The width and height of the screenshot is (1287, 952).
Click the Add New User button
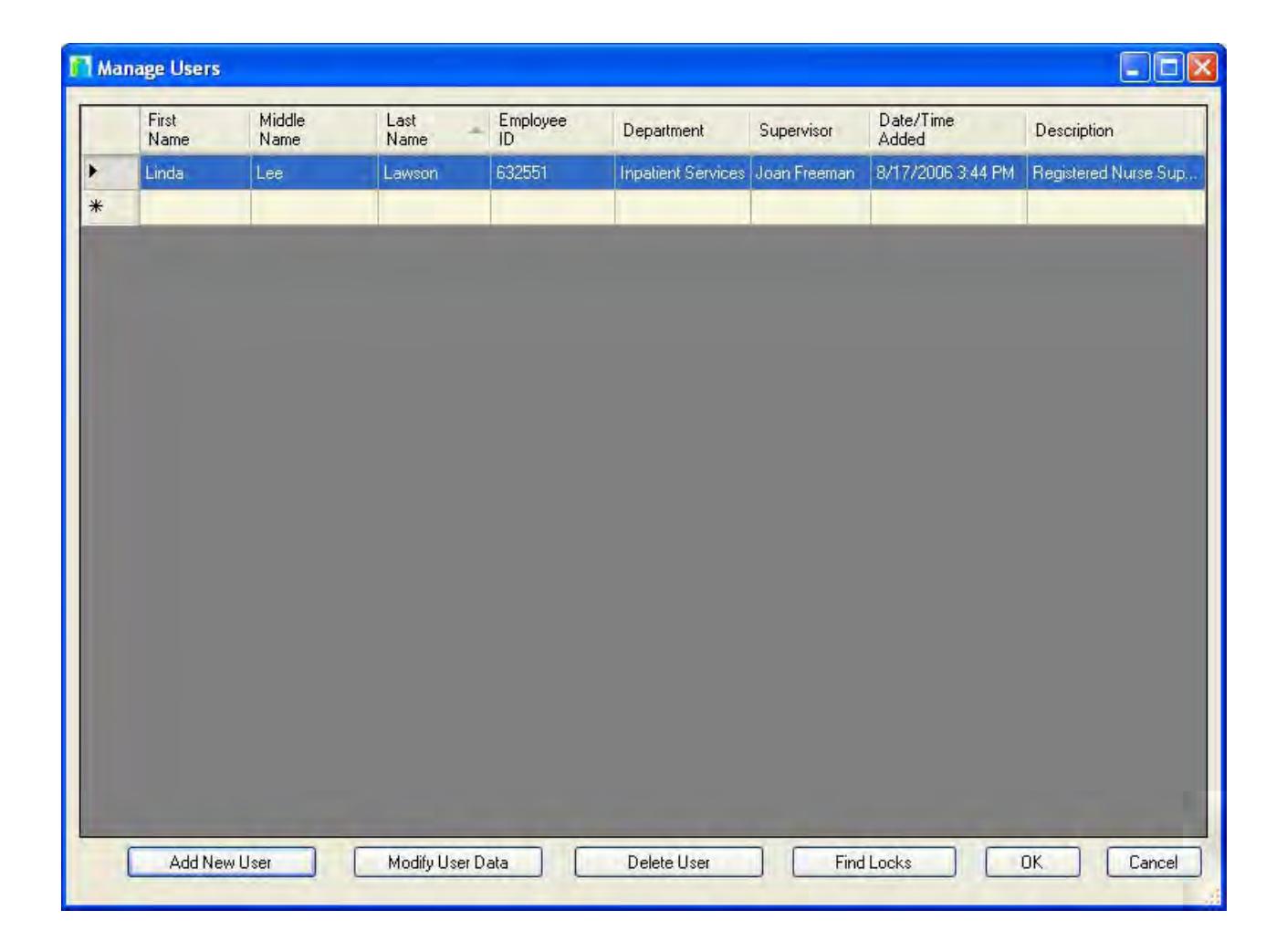[221, 863]
